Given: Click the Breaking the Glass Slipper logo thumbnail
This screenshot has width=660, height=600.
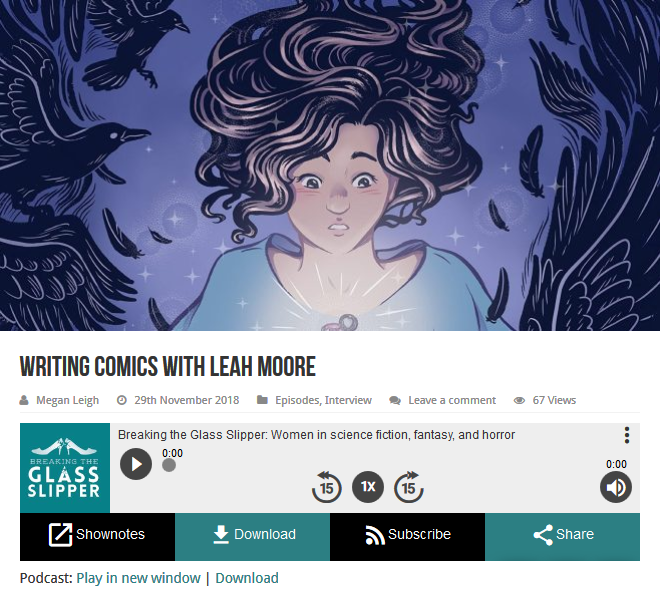Looking at the screenshot, I should 65,468.
